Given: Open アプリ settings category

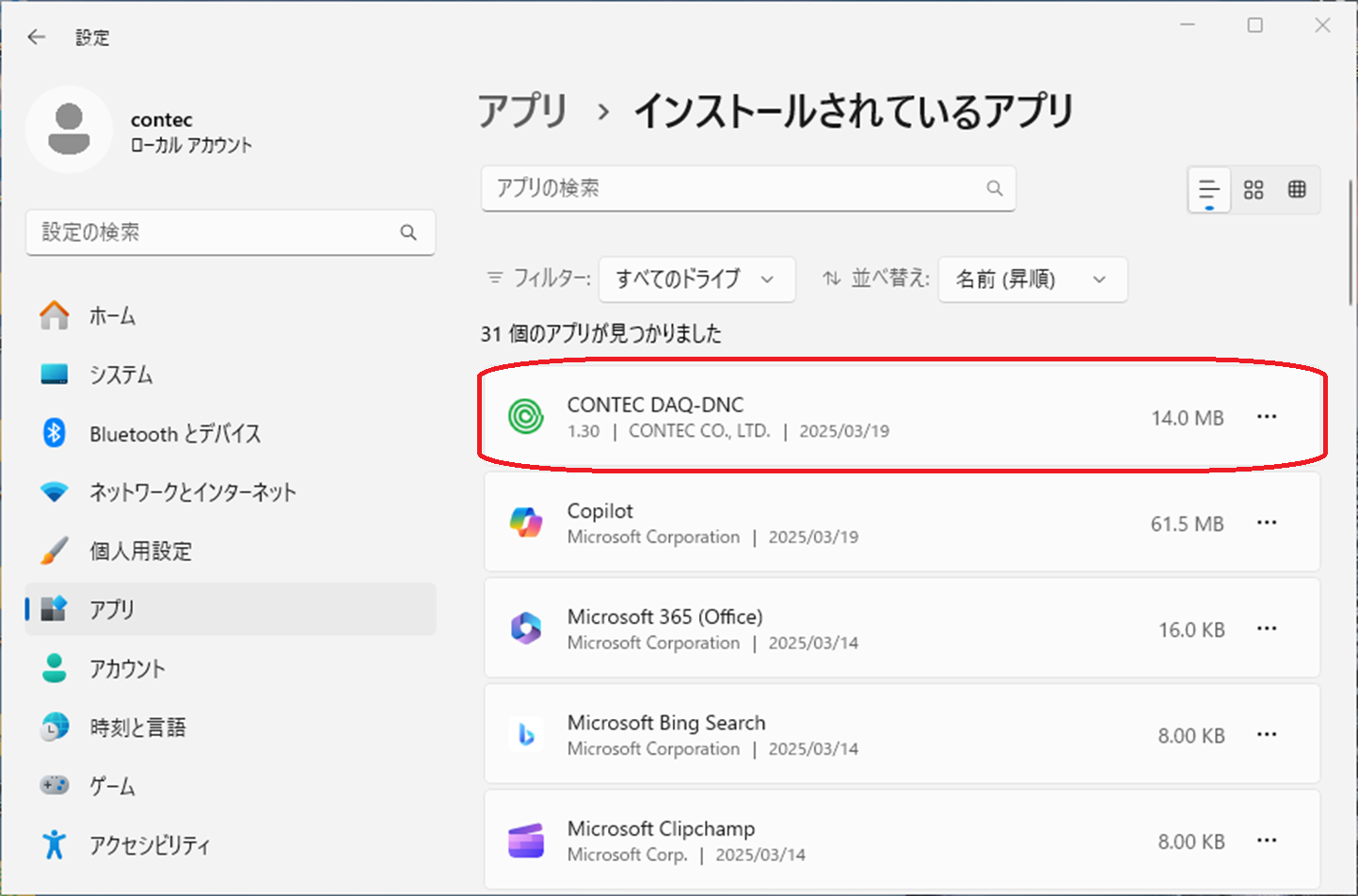Looking at the screenshot, I should pyautogui.click(x=231, y=609).
